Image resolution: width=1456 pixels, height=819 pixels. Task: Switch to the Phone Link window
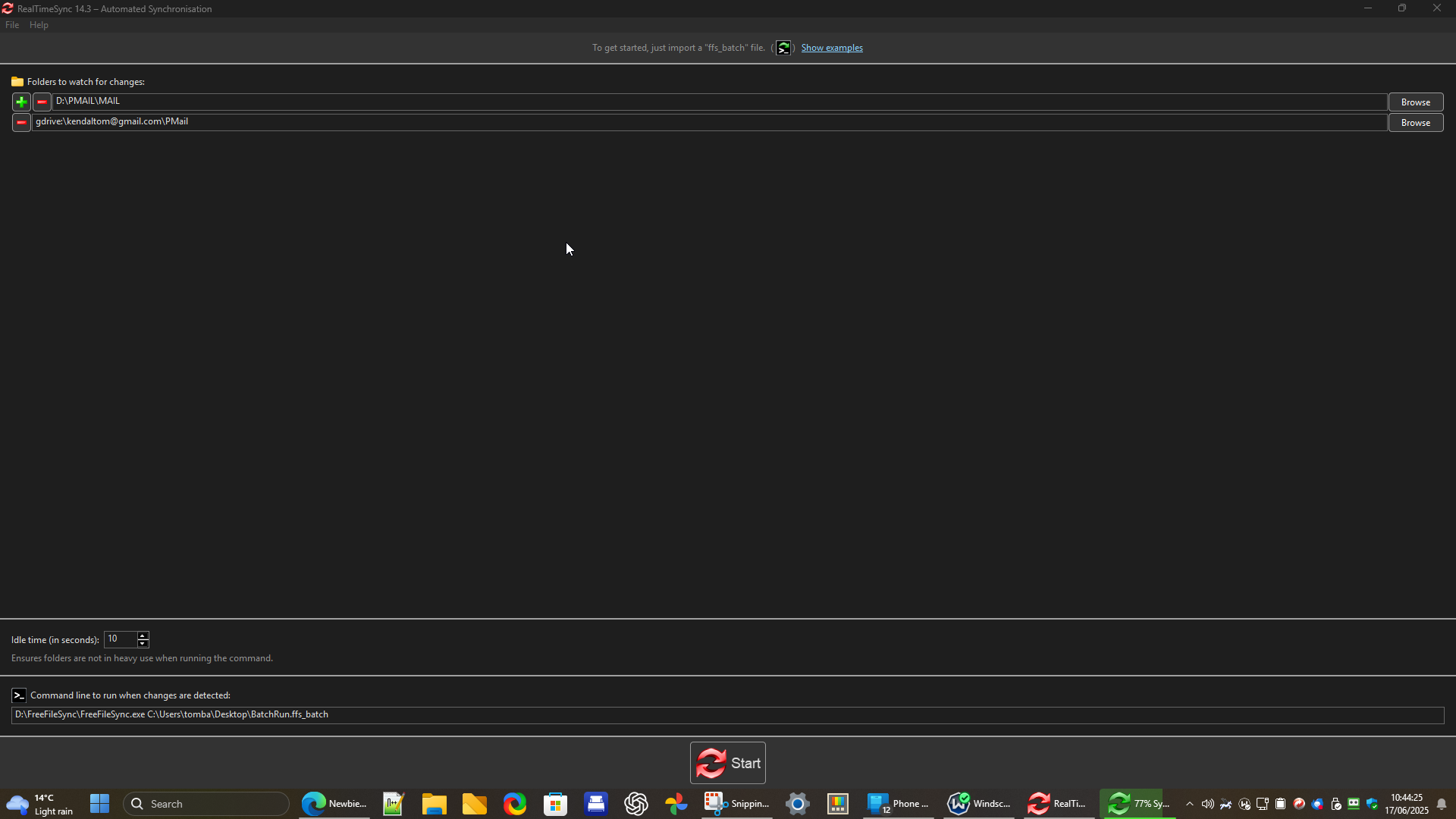click(899, 804)
